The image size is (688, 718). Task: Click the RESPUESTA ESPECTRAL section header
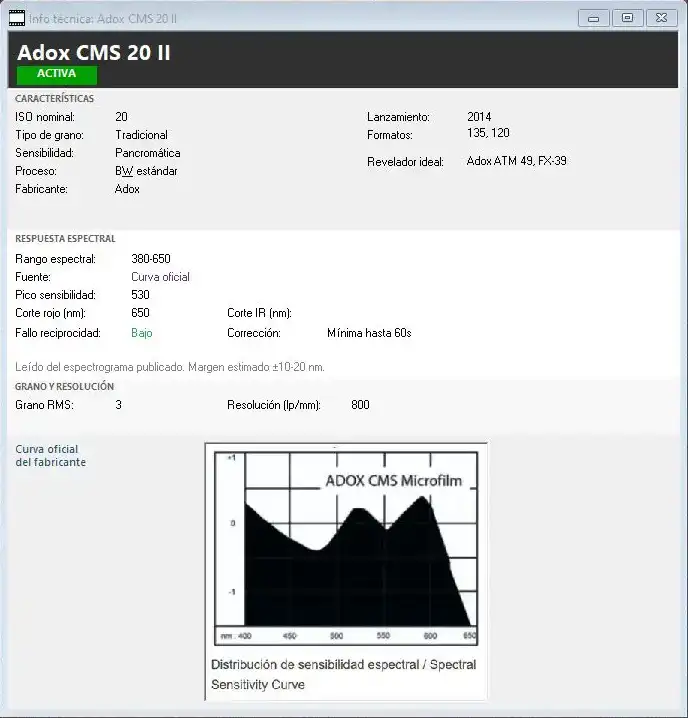(66, 239)
